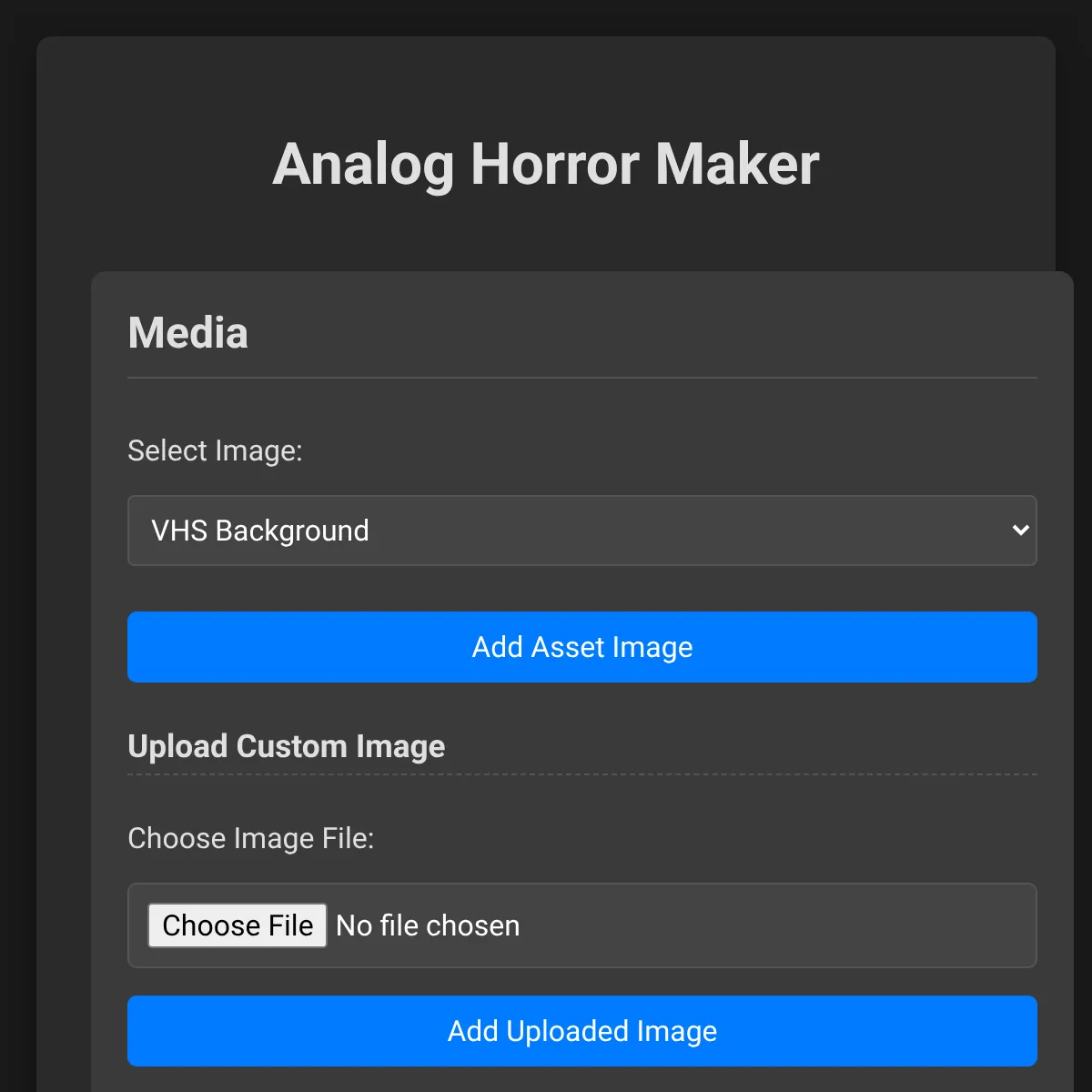The width and height of the screenshot is (1092, 1092).
Task: Click the Analog Horror Maker title
Action: (546, 164)
